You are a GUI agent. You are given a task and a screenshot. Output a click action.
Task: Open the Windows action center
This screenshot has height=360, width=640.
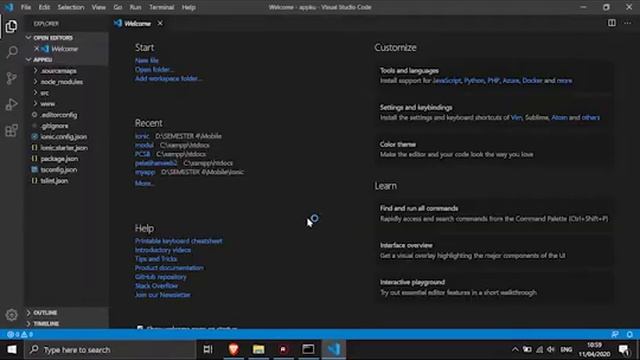tap(624, 349)
